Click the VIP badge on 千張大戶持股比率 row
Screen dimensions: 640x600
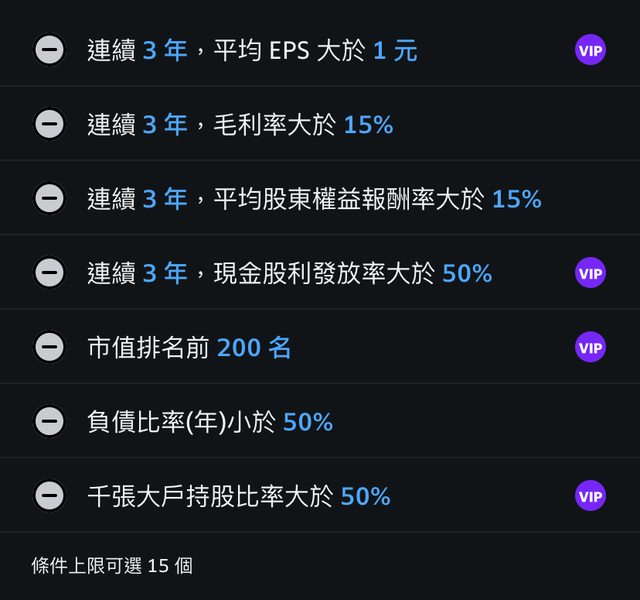click(590, 495)
